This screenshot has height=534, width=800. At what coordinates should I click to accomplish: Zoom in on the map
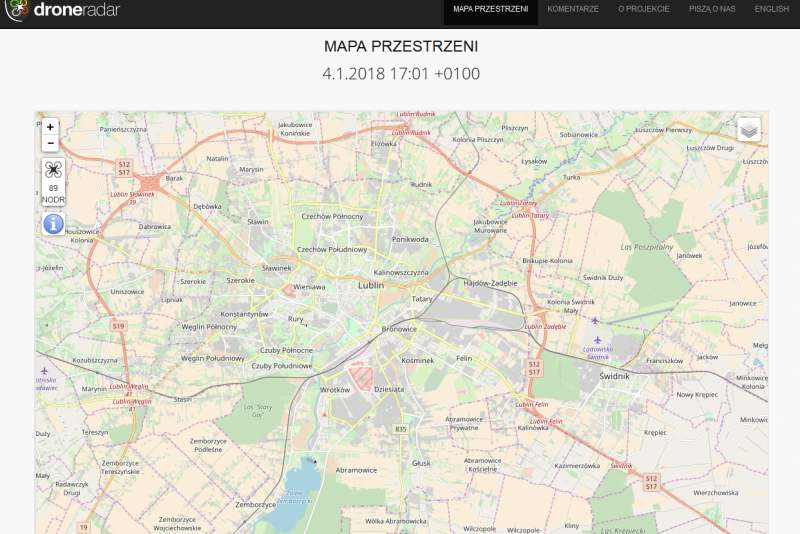click(x=50, y=127)
